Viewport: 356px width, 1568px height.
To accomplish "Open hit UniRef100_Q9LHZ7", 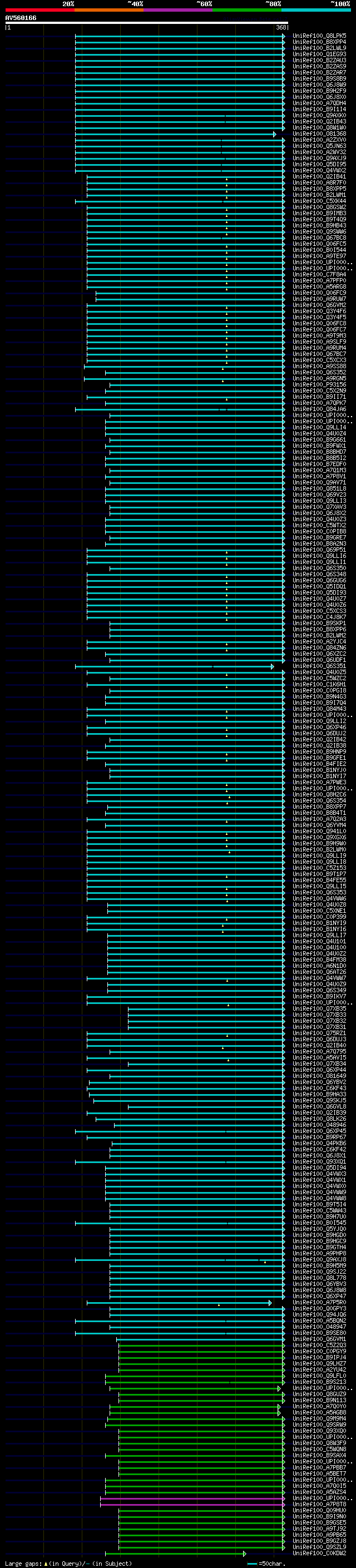I will (319, 1364).
